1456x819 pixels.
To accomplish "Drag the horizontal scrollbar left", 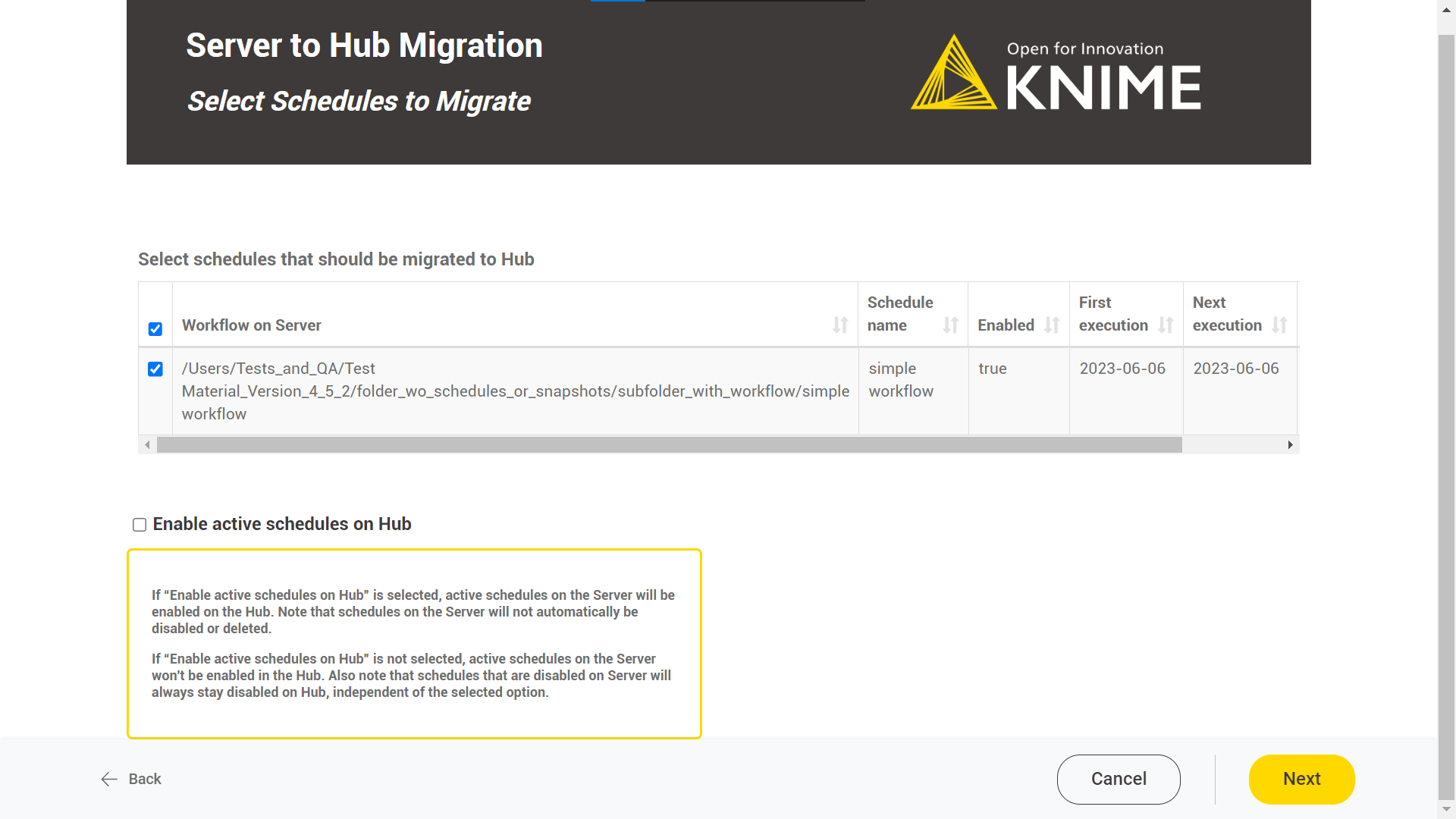I will [x=148, y=445].
